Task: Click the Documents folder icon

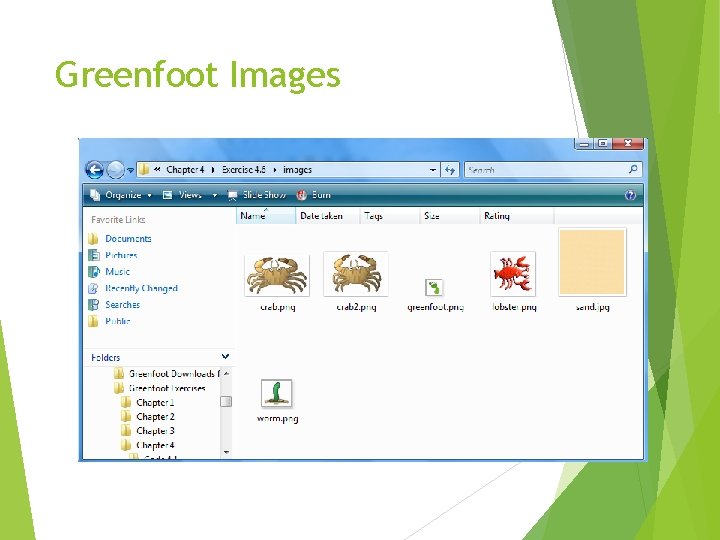Action: pyautogui.click(x=93, y=239)
